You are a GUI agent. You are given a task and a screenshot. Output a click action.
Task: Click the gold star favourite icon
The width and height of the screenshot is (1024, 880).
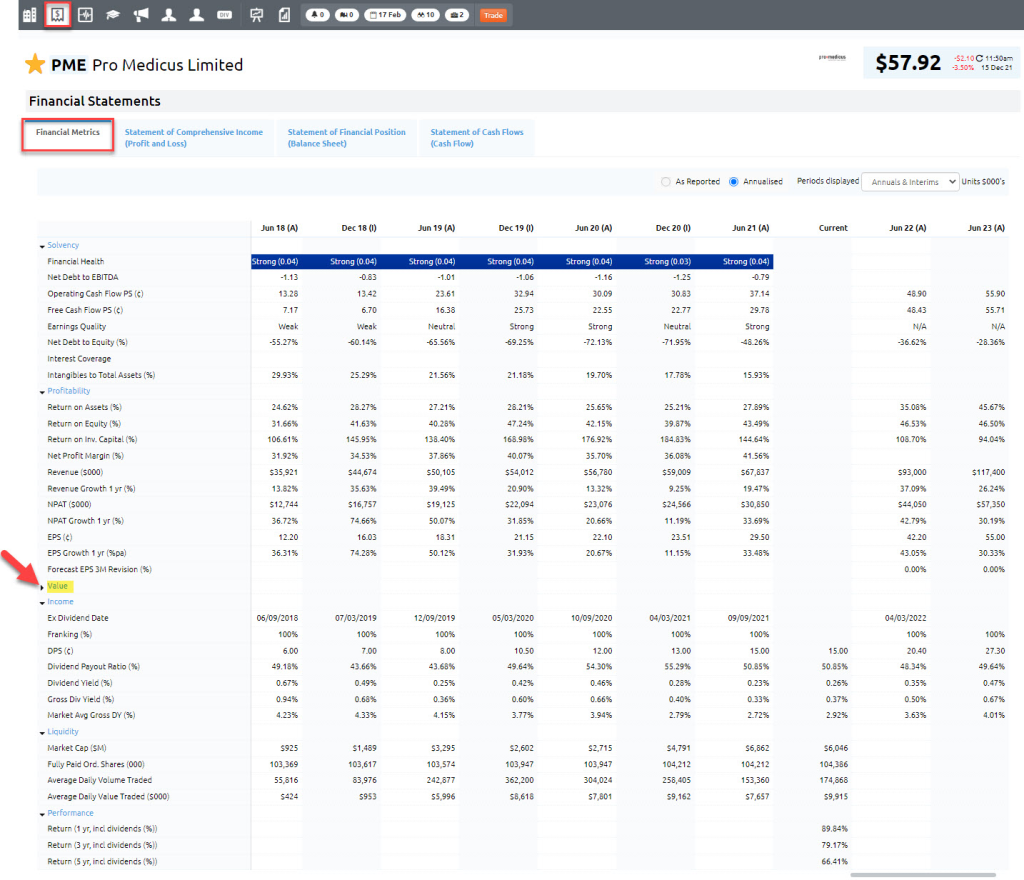click(35, 65)
